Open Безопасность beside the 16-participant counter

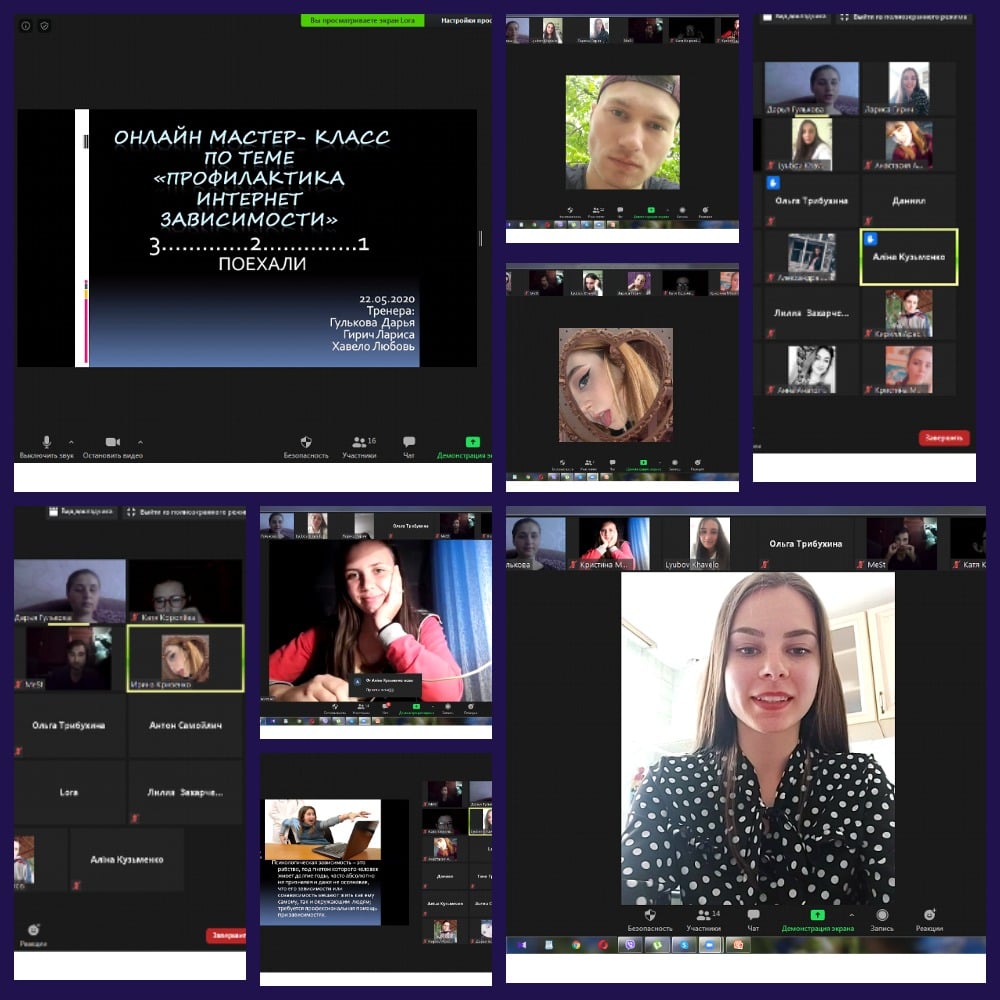pos(306,445)
